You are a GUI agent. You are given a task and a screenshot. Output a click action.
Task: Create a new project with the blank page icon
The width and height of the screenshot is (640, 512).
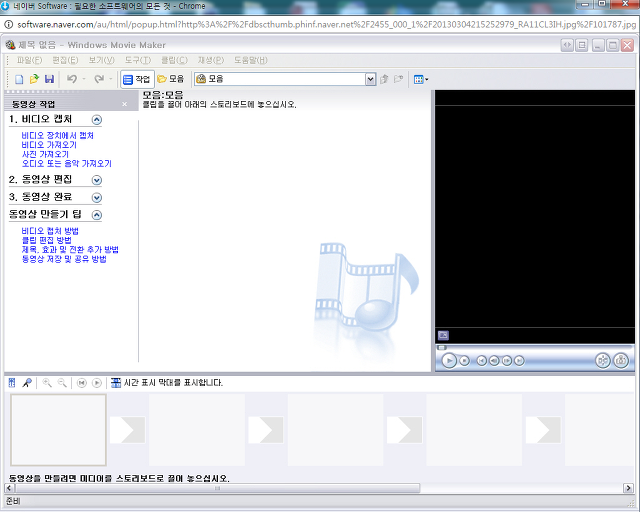coord(19,79)
